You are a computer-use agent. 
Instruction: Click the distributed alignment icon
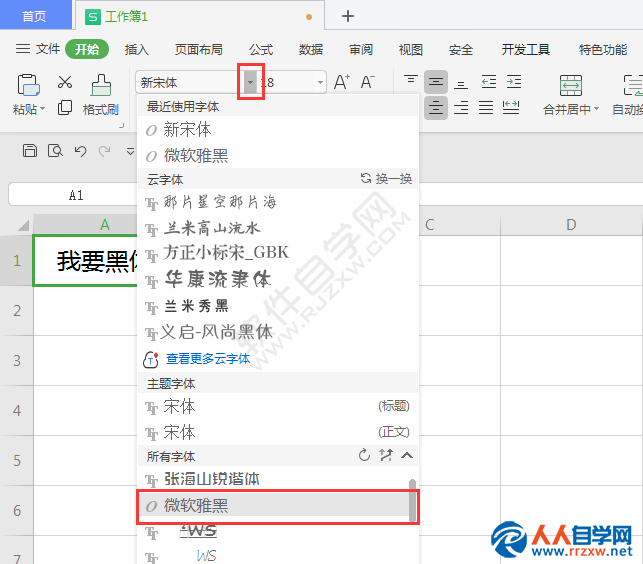tap(511, 108)
